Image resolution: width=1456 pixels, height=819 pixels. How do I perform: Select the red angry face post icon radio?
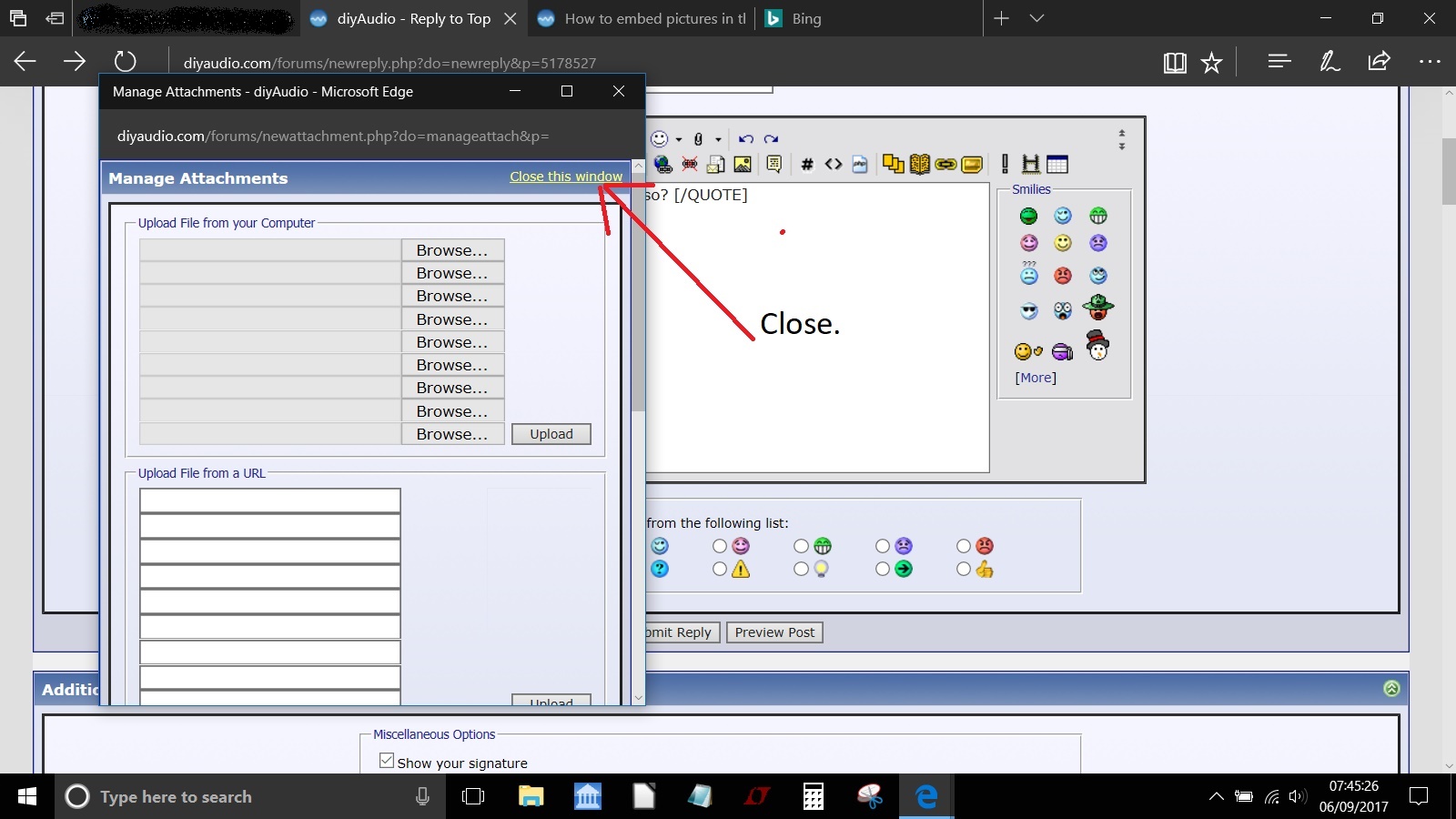[964, 546]
